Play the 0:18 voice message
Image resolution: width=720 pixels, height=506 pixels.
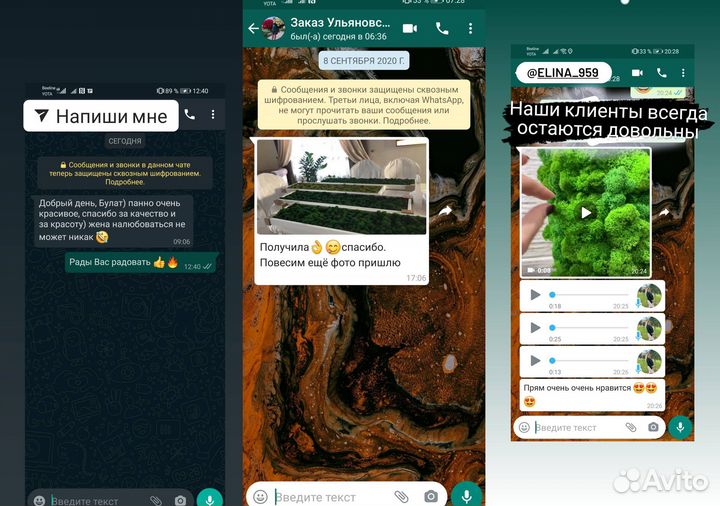click(535, 295)
